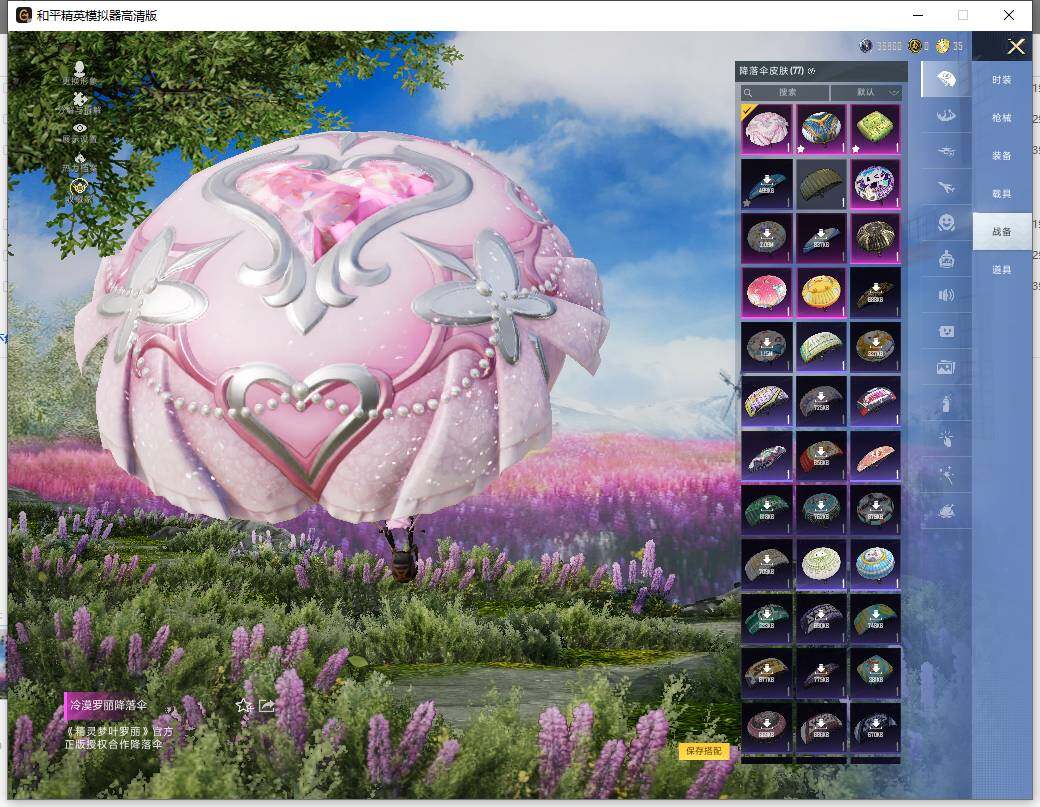The width and height of the screenshot is (1040, 807).
Task: Switch to the 道具 tab
Action: click(1002, 270)
